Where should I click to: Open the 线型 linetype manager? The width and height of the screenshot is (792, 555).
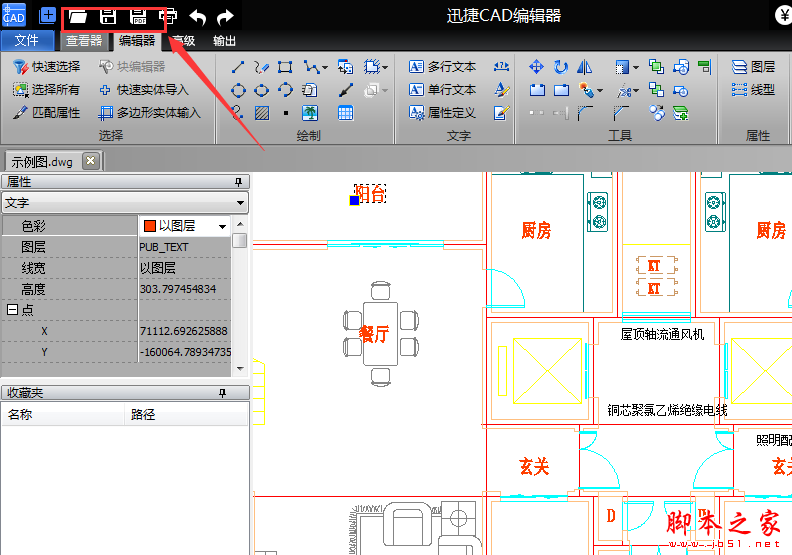753,90
